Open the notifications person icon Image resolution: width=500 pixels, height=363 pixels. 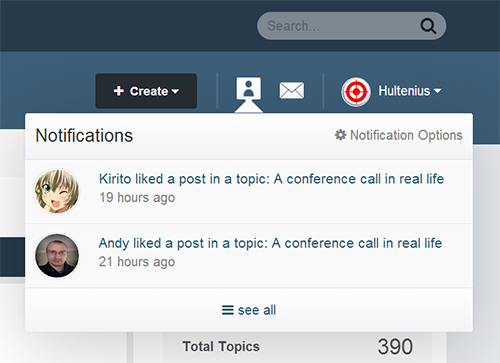click(249, 89)
